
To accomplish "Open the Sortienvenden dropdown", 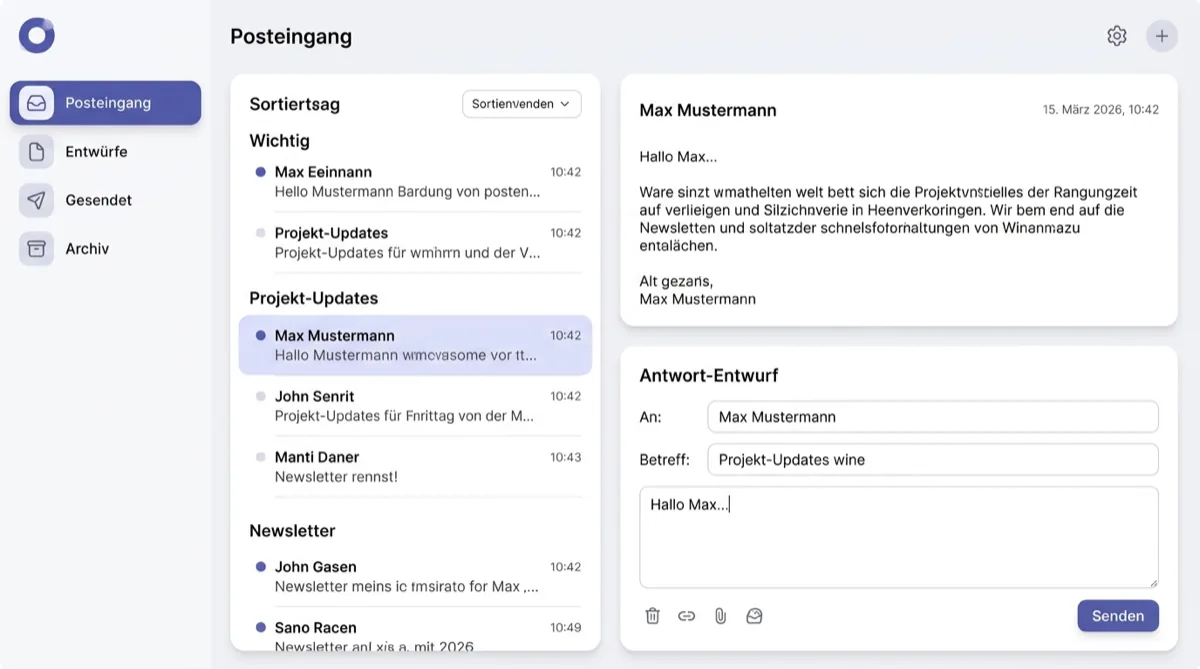I will (522, 104).
